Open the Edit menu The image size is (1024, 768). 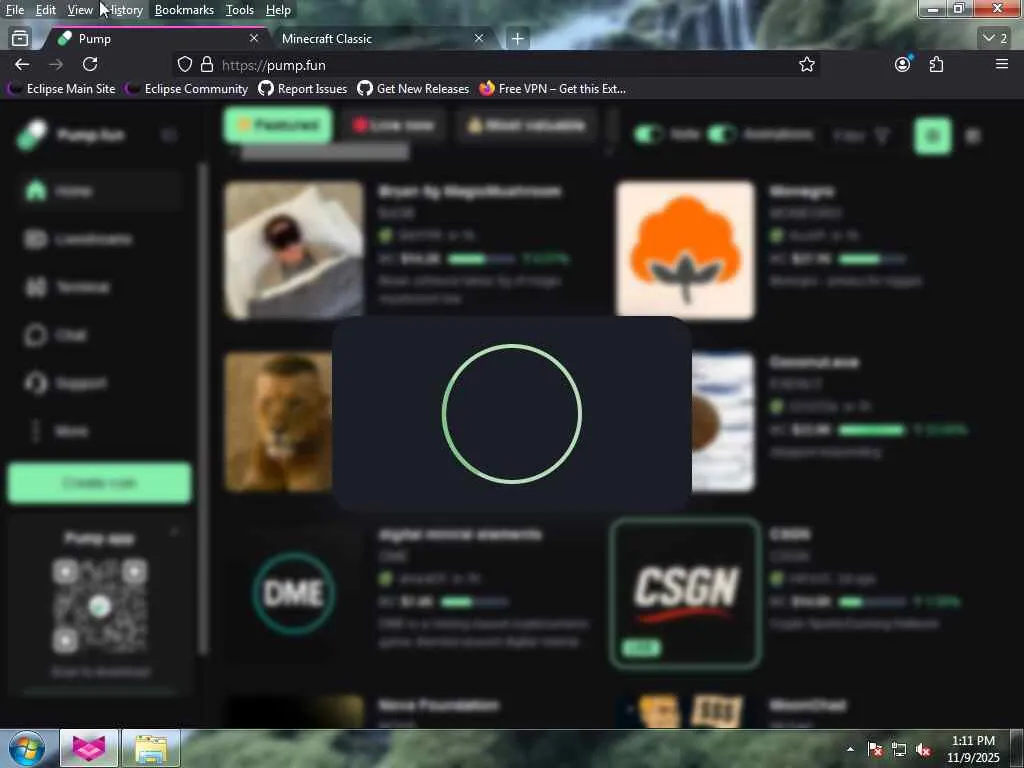coord(45,10)
